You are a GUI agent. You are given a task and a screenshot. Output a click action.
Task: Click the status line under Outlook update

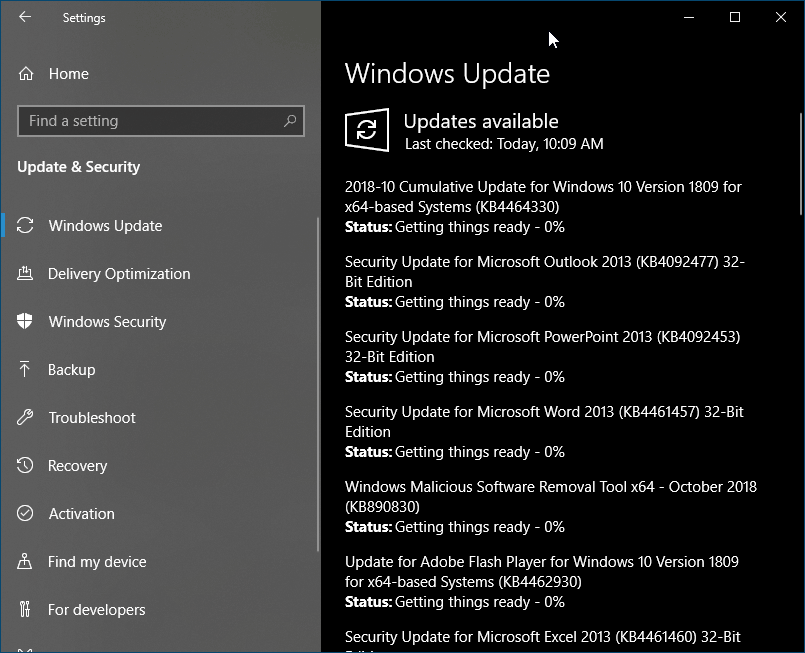pos(454,302)
